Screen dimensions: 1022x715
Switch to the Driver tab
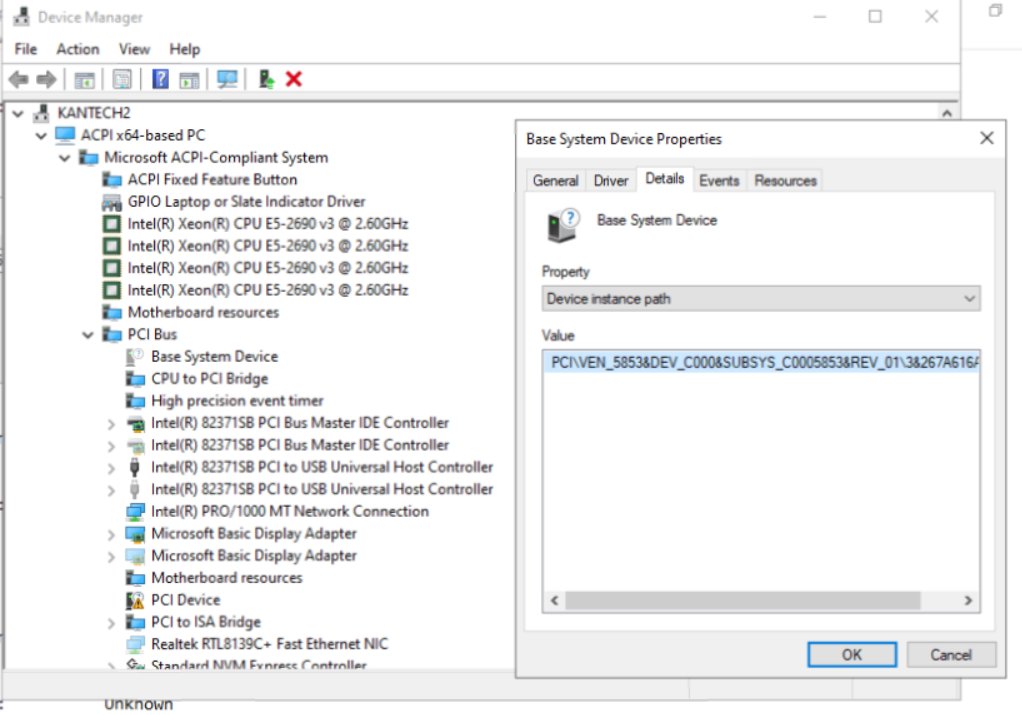click(610, 181)
